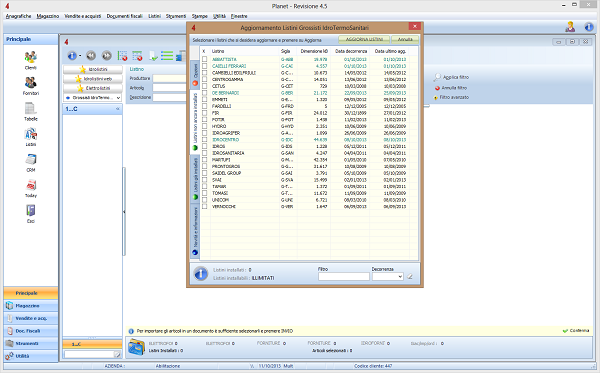The width and height of the screenshot is (600, 373).
Task: Click the grey next arrow toolbar icon
Action: pyautogui.click(x=107, y=56)
